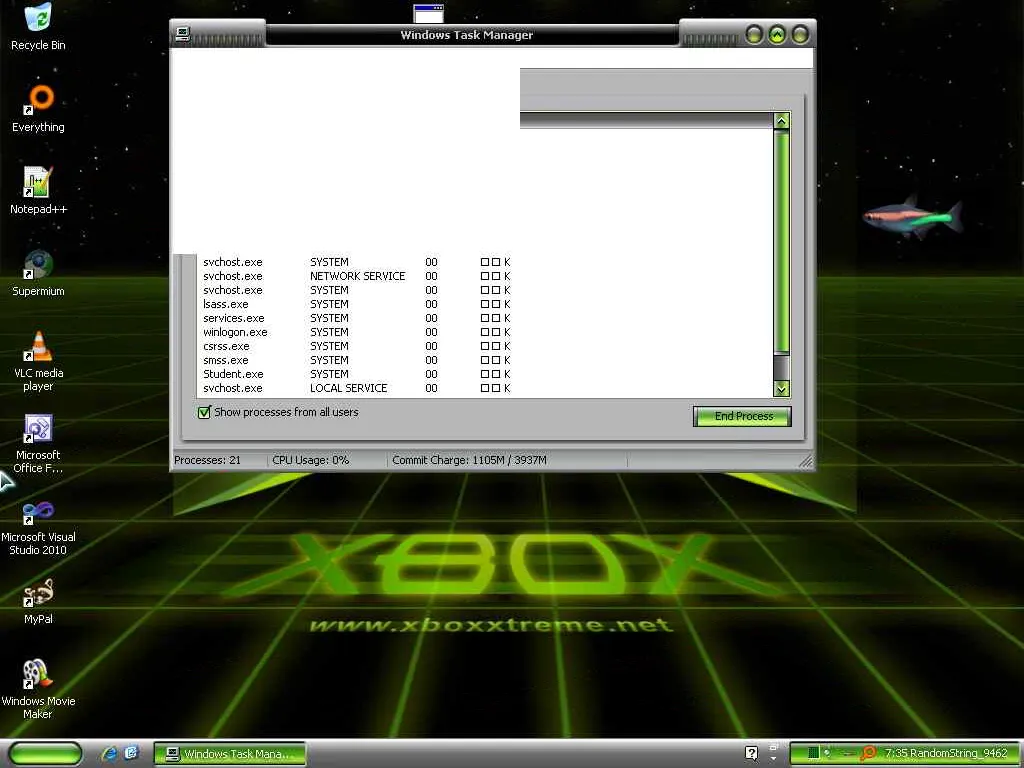Click the green CPU usage tray icon
This screenshot has height=768, width=1024.
[x=813, y=753]
